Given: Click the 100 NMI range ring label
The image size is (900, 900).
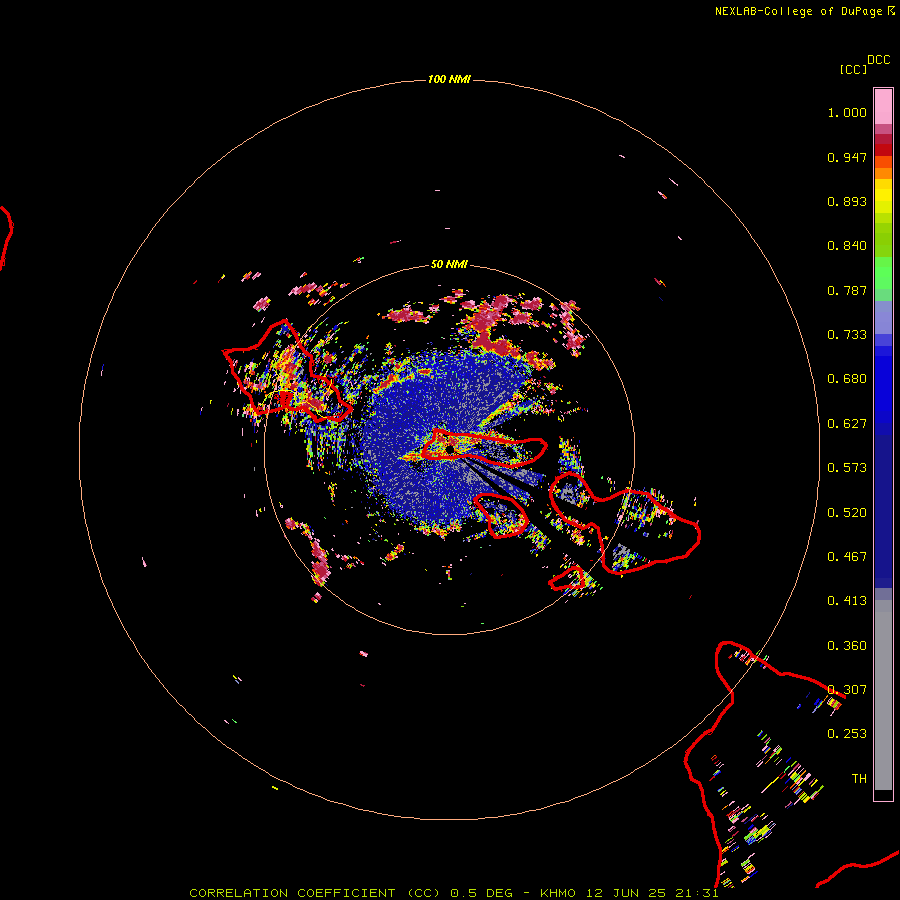Looking at the screenshot, I should [x=449, y=79].
